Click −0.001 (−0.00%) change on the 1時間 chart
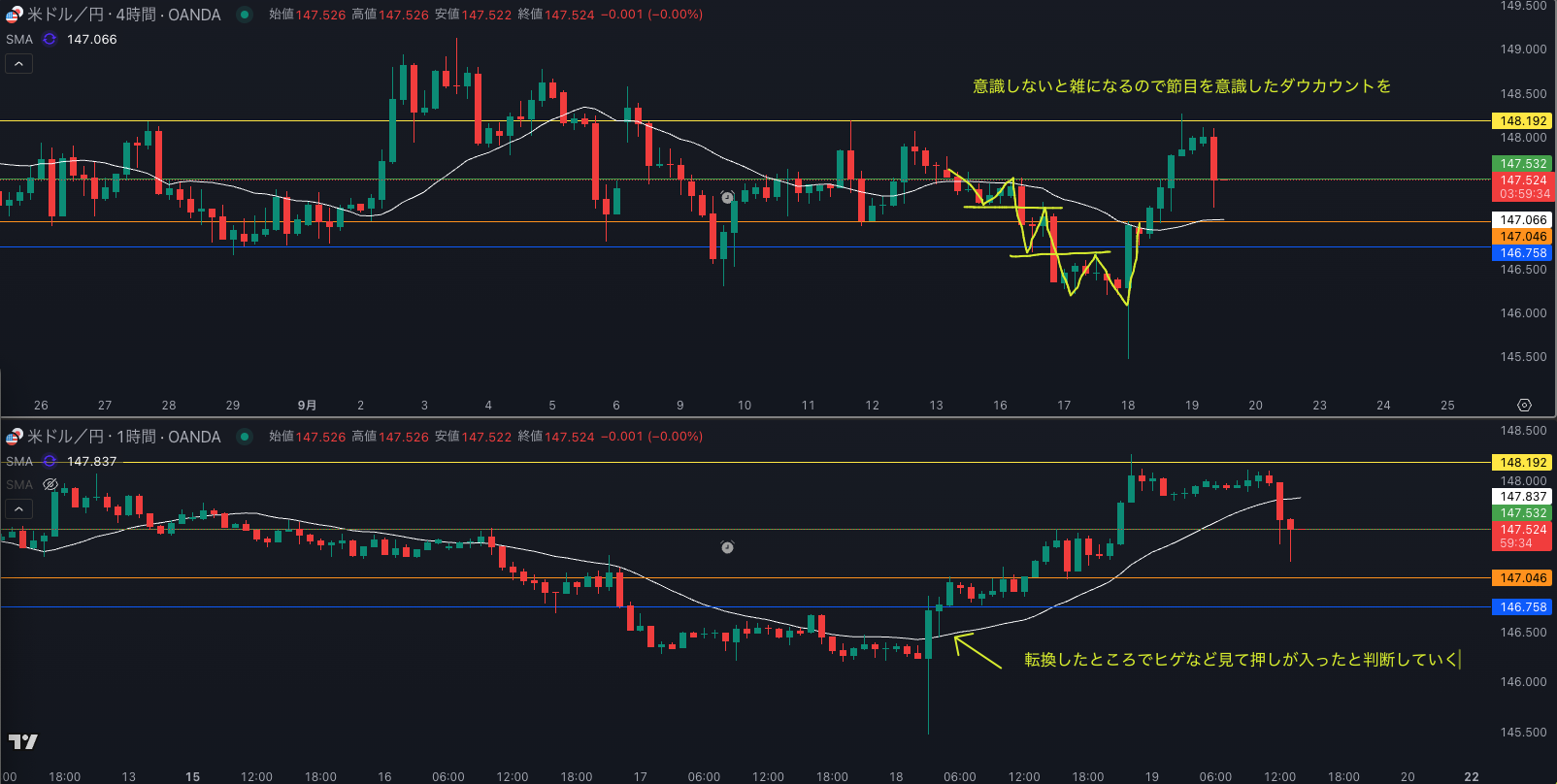The image size is (1557, 784). (651, 437)
